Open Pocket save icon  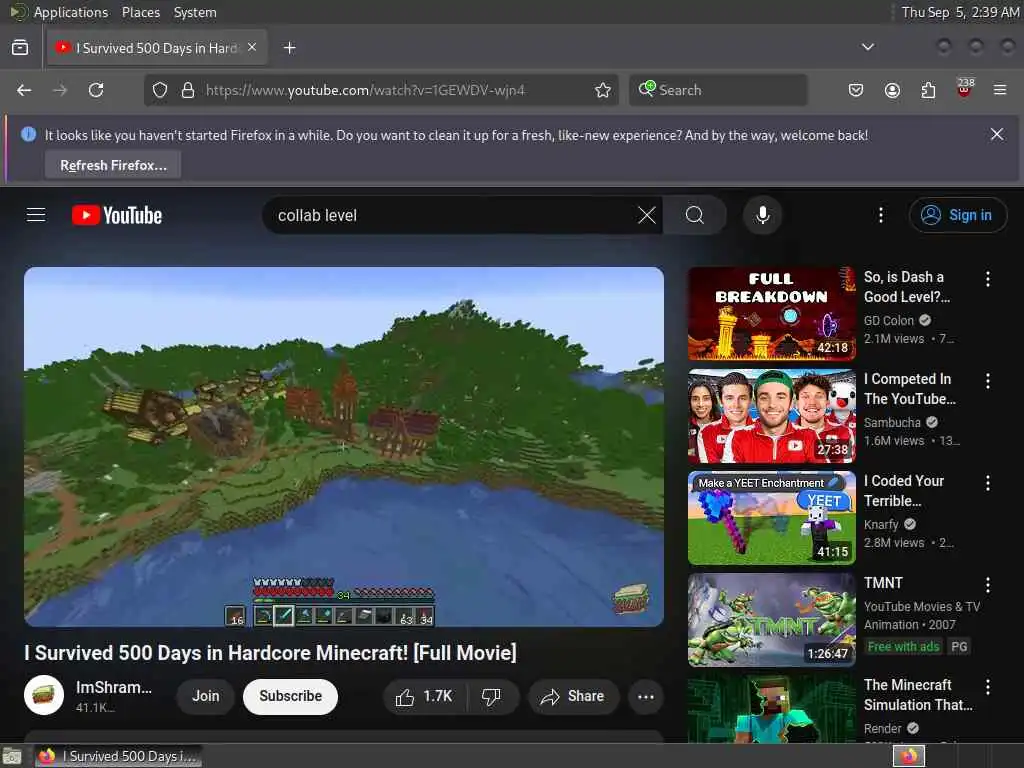856,90
